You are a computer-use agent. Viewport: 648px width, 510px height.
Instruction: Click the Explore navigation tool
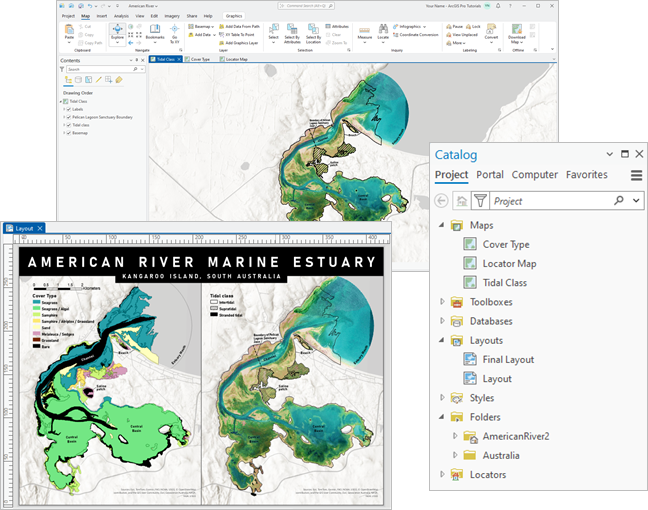pos(117,31)
